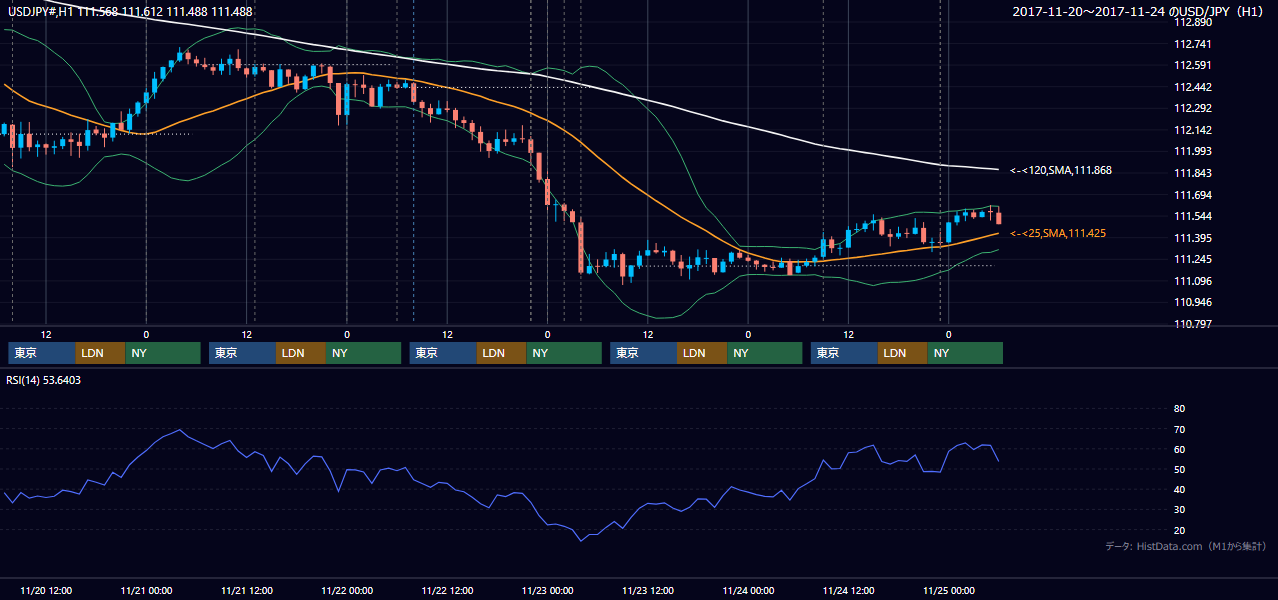
Task: Click the 11/22 12:00 date label
Action: [x=447, y=590]
